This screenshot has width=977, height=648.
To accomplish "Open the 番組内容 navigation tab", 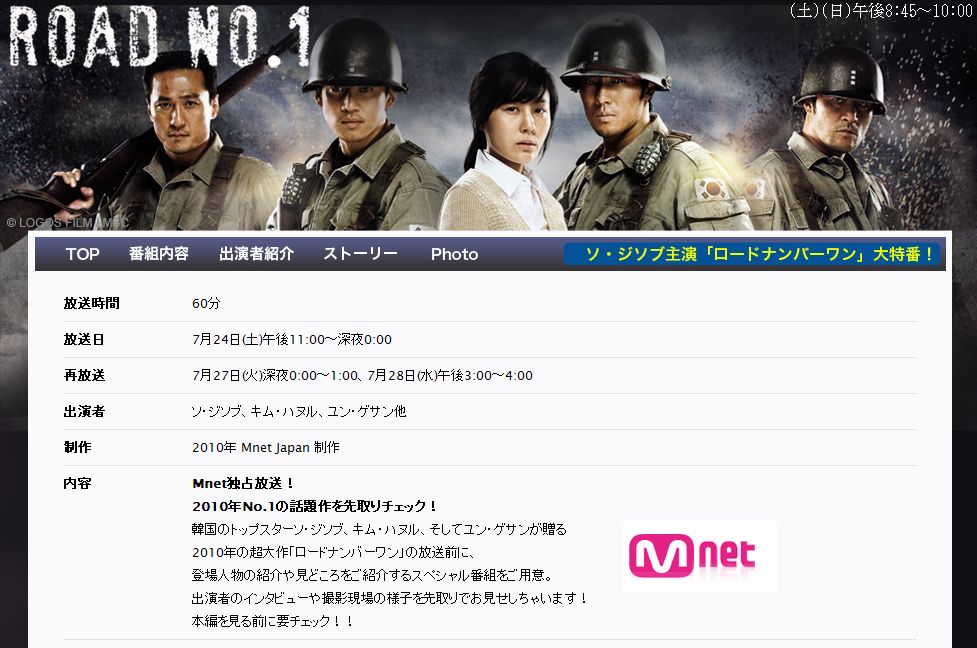I will pyautogui.click(x=158, y=254).
